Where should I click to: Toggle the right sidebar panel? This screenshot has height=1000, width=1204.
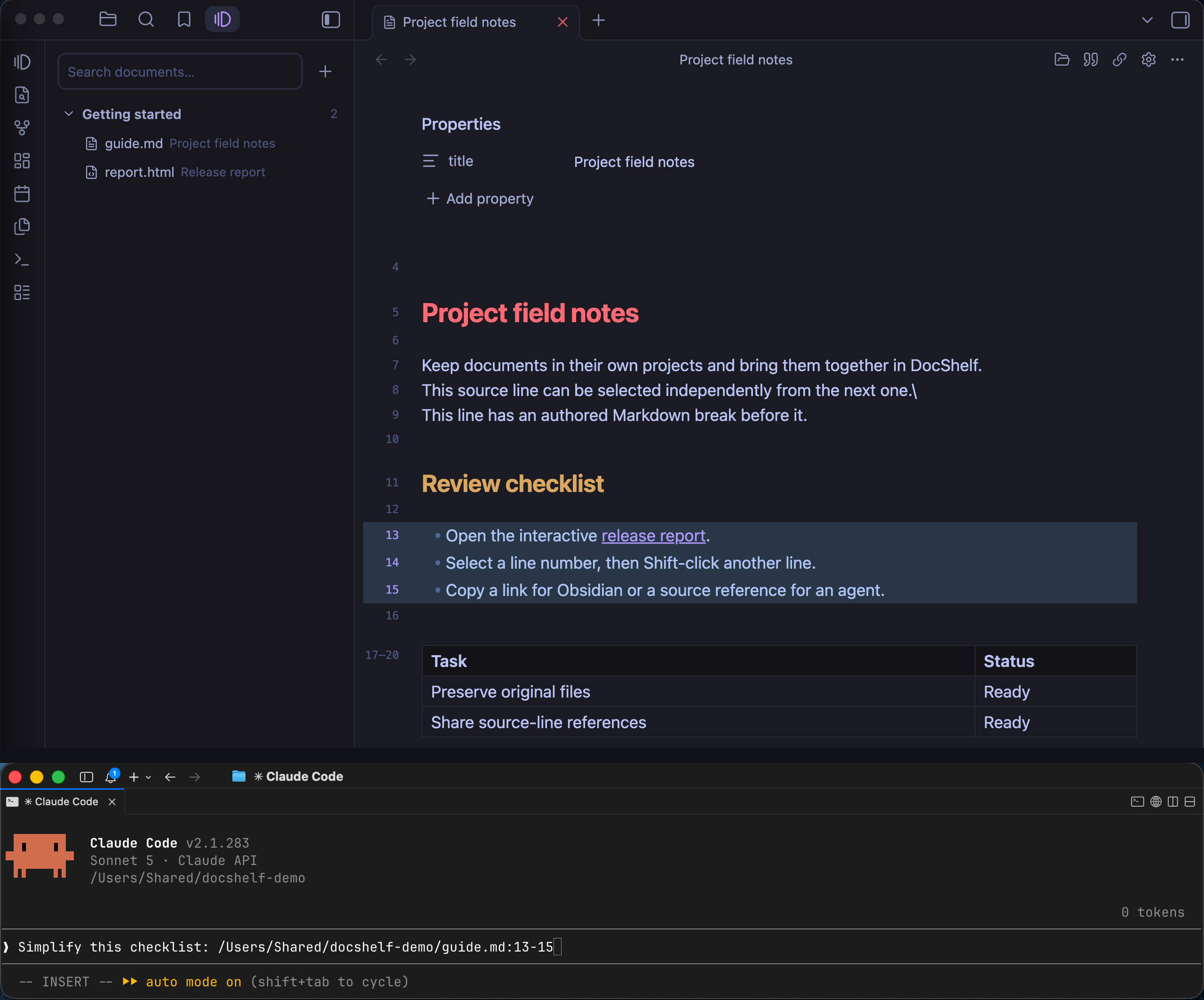pyautogui.click(x=1180, y=20)
